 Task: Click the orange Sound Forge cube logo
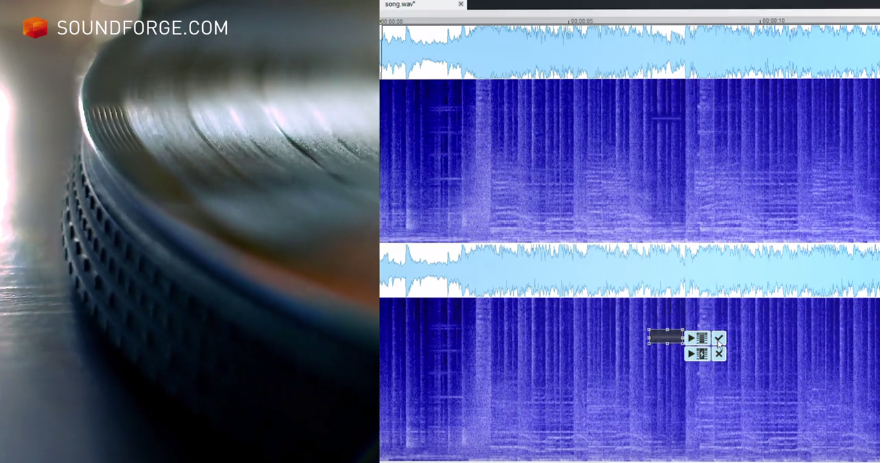[x=35, y=28]
